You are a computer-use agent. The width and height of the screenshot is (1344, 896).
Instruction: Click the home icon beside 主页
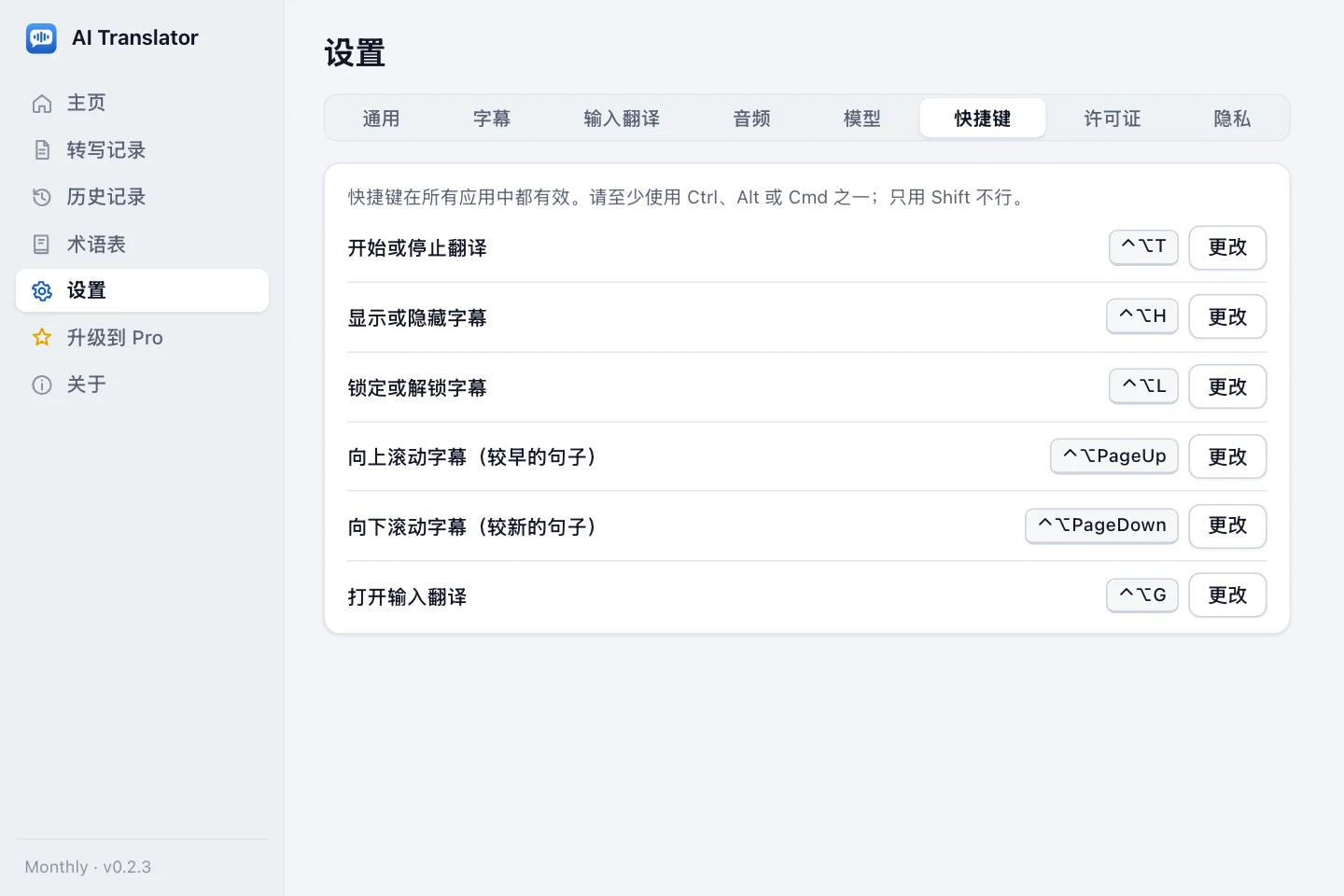pyautogui.click(x=42, y=104)
